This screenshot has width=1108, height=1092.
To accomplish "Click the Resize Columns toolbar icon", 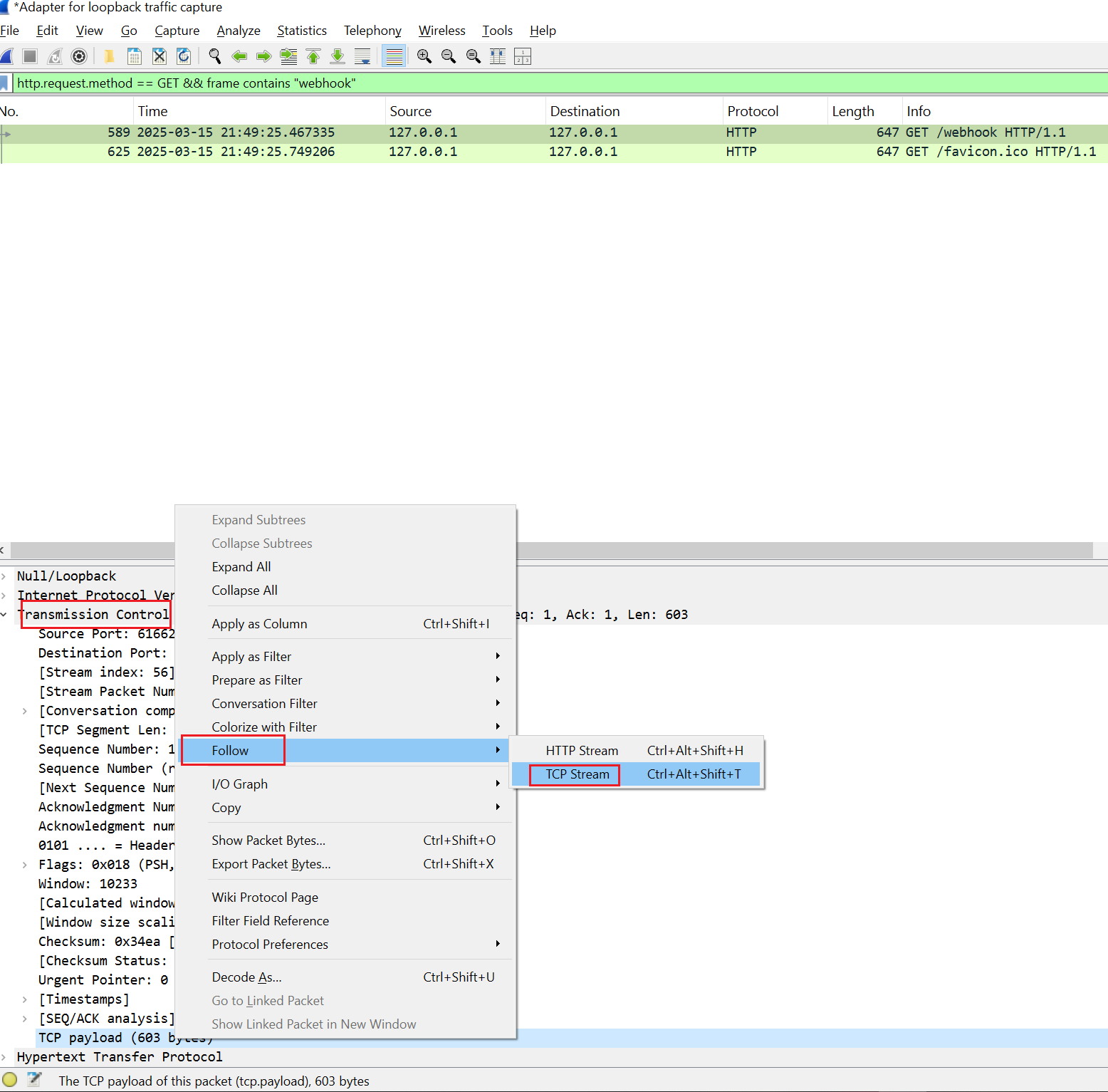I will click(498, 56).
